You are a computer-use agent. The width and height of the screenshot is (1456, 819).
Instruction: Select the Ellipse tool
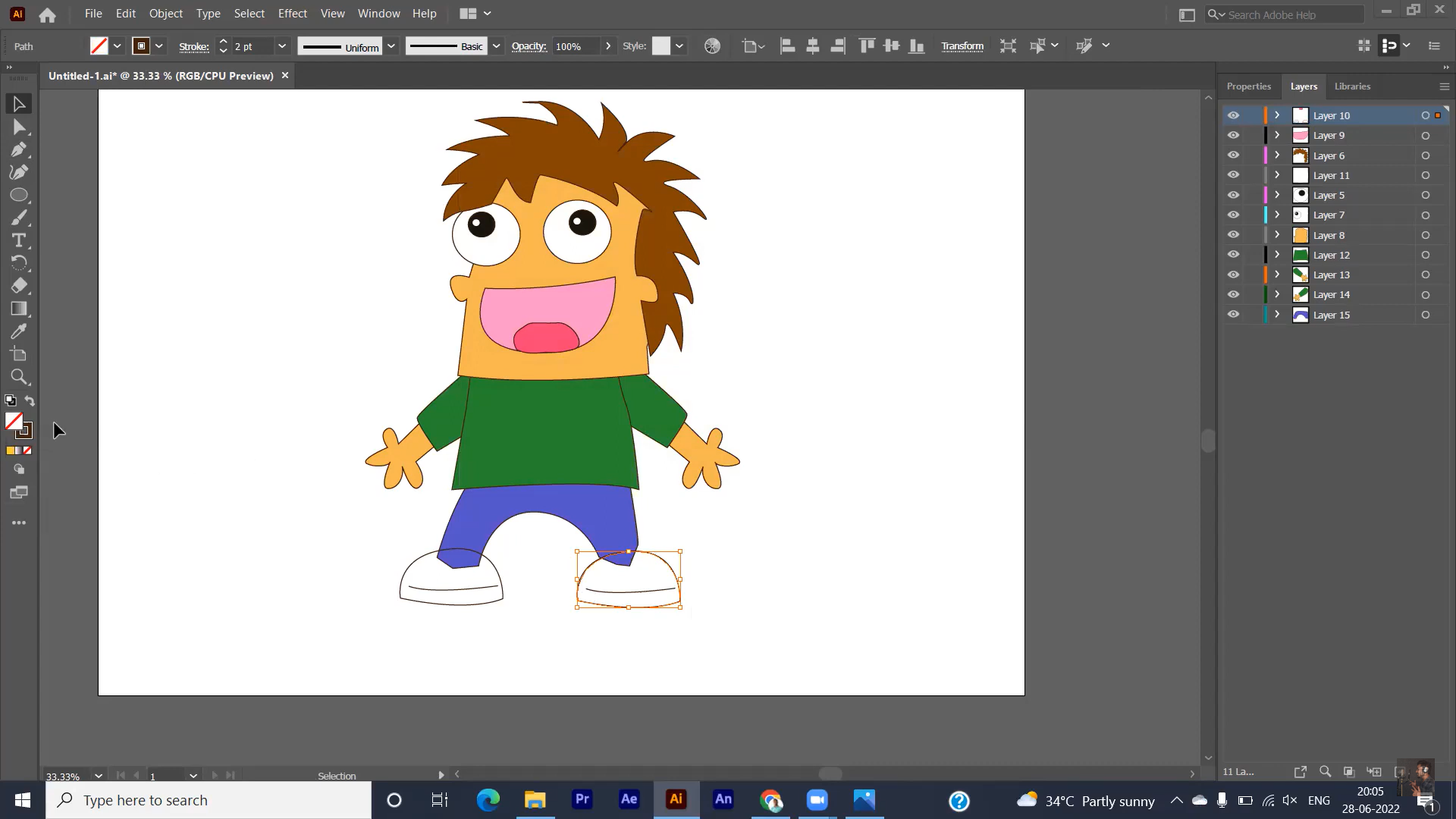coord(19,195)
